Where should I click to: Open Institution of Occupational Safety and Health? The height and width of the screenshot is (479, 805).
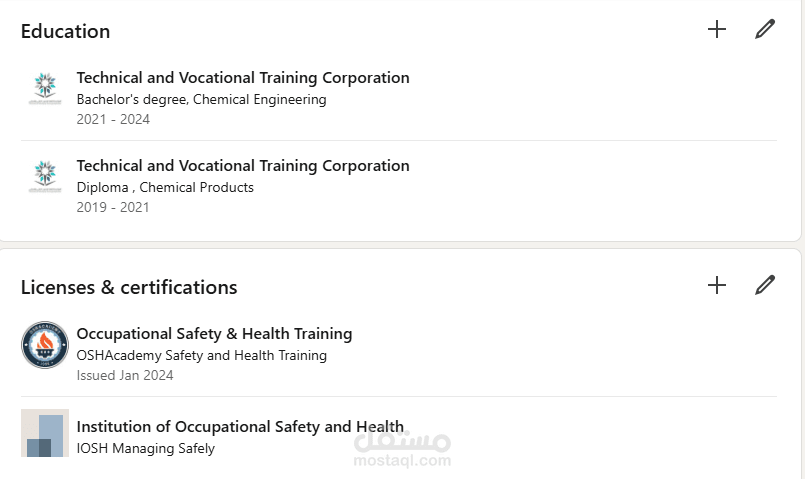coord(240,427)
